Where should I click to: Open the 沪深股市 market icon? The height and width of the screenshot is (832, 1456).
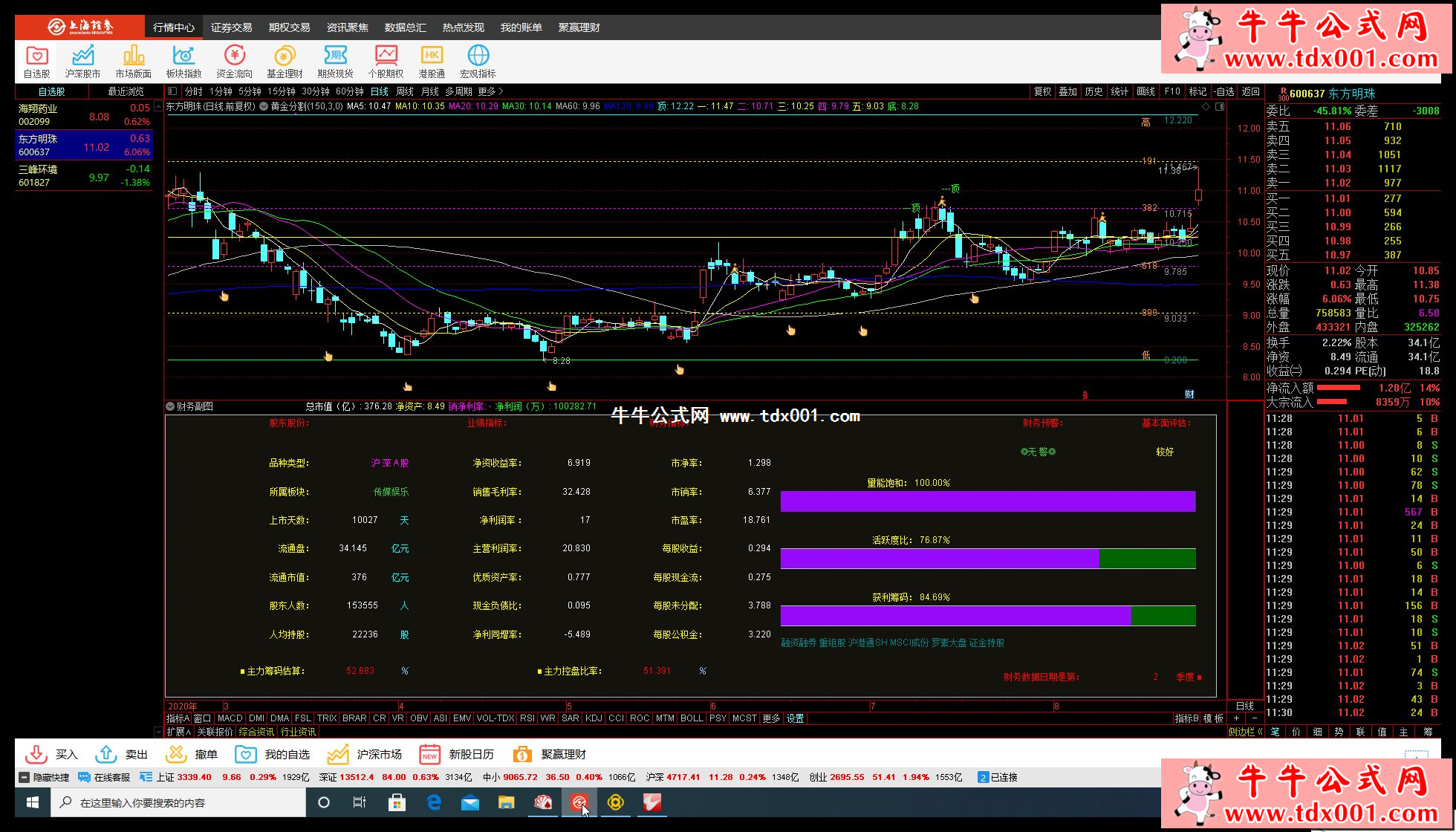point(82,62)
